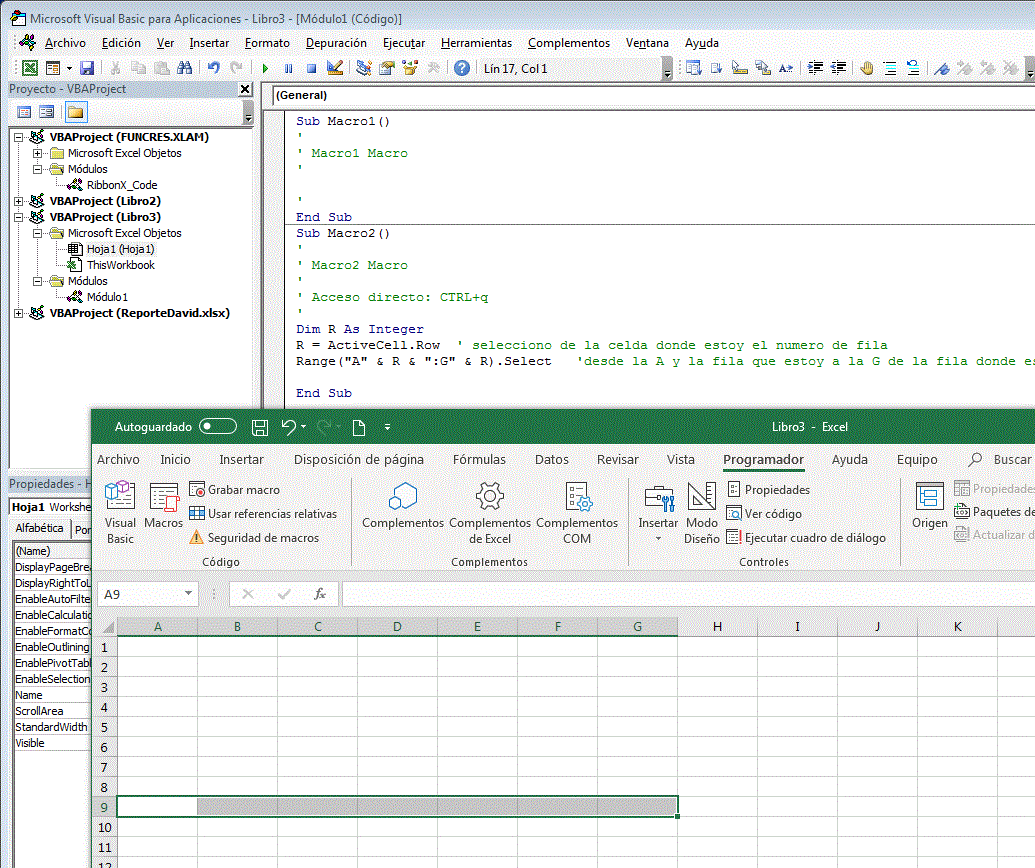
Task: Open the Herramientas menu in VBA editor
Action: pyautogui.click(x=476, y=43)
